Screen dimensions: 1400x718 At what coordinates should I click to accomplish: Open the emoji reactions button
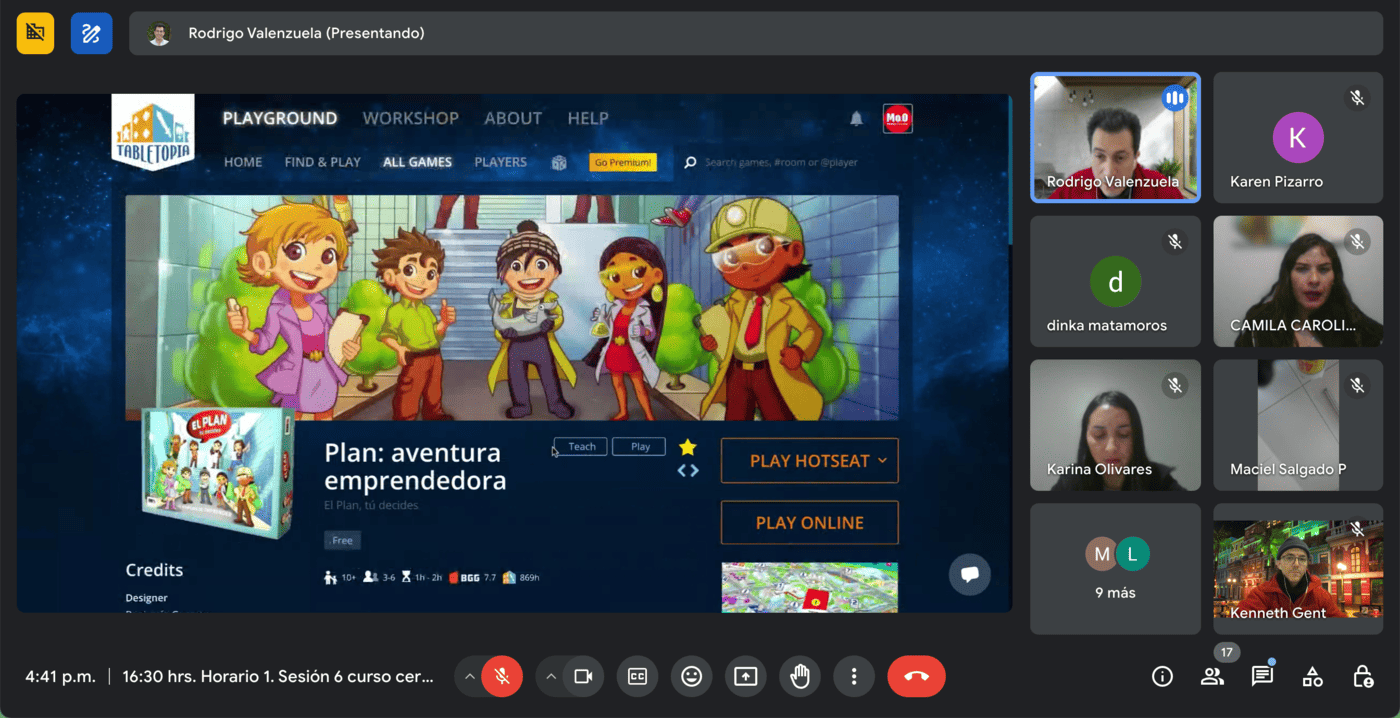pos(691,677)
